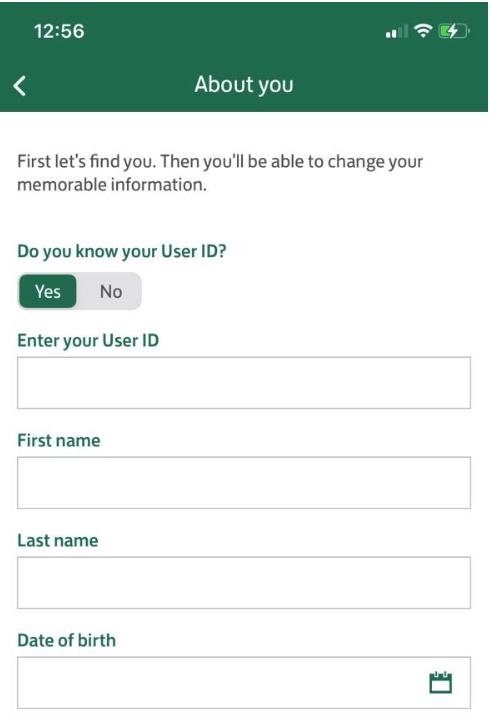
Task: Tap the 12:56 clock in status bar
Action: tap(59, 31)
